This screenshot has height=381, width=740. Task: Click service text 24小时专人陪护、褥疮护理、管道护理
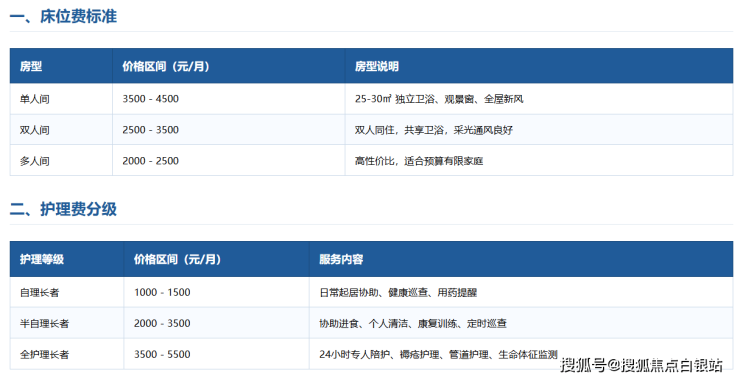[x=404, y=354]
